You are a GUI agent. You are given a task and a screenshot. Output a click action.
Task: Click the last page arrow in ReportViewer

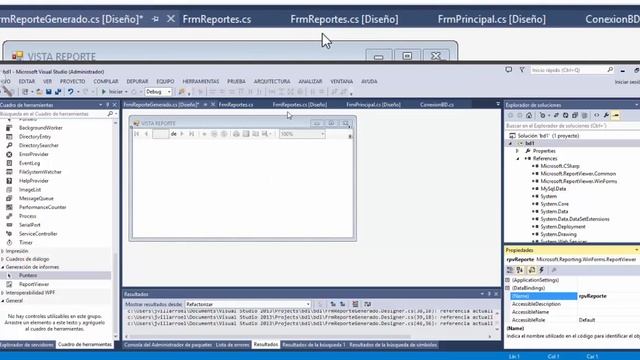(x=191, y=134)
